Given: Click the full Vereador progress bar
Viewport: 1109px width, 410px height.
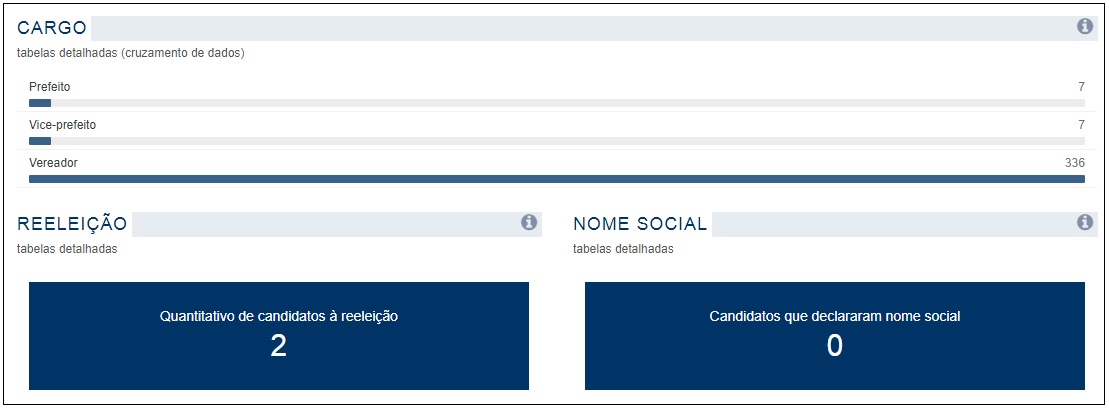Looking at the screenshot, I should (557, 179).
